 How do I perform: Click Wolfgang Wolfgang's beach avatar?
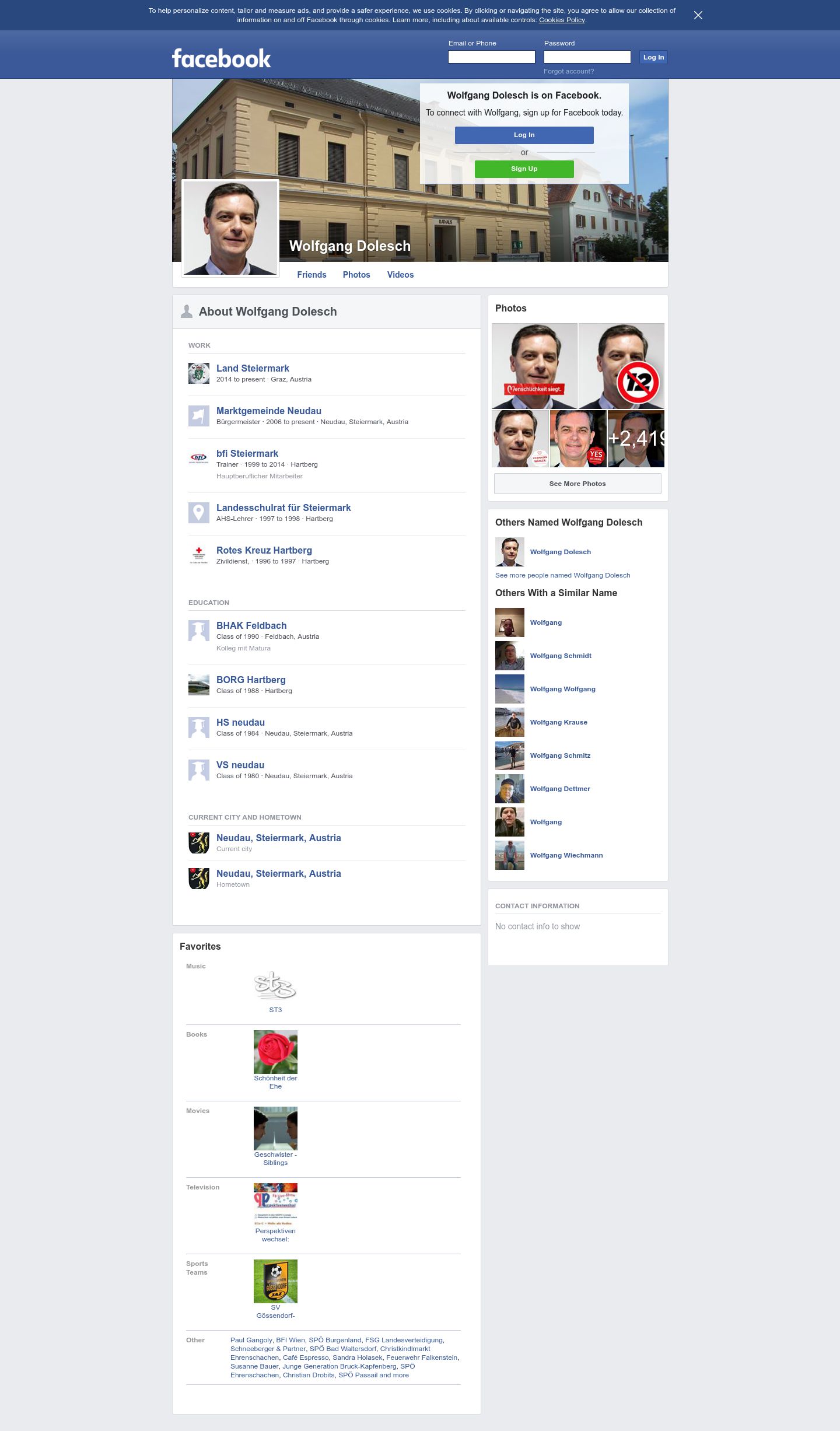coord(510,689)
